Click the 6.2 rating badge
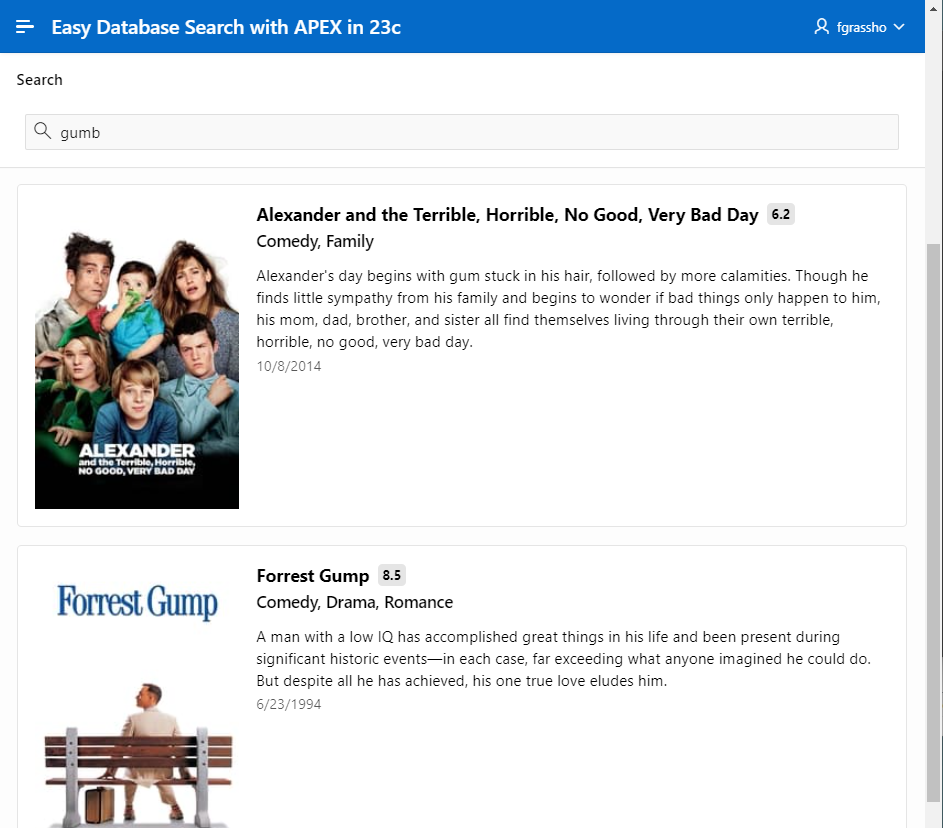The width and height of the screenshot is (943, 828). pyautogui.click(x=780, y=214)
